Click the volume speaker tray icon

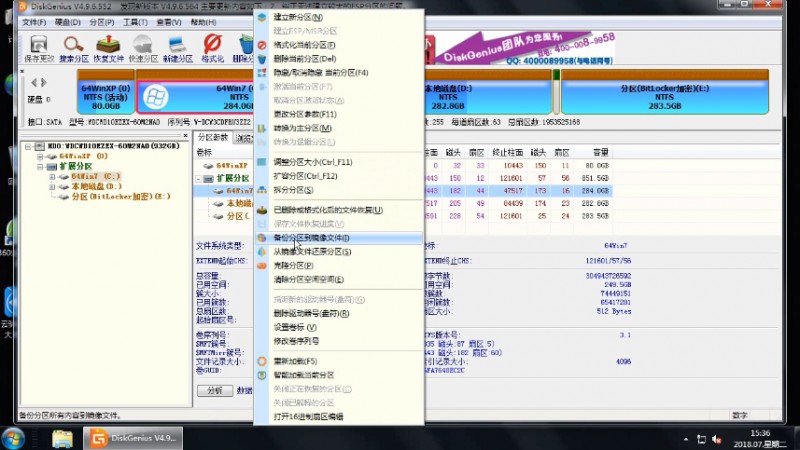[717, 439]
